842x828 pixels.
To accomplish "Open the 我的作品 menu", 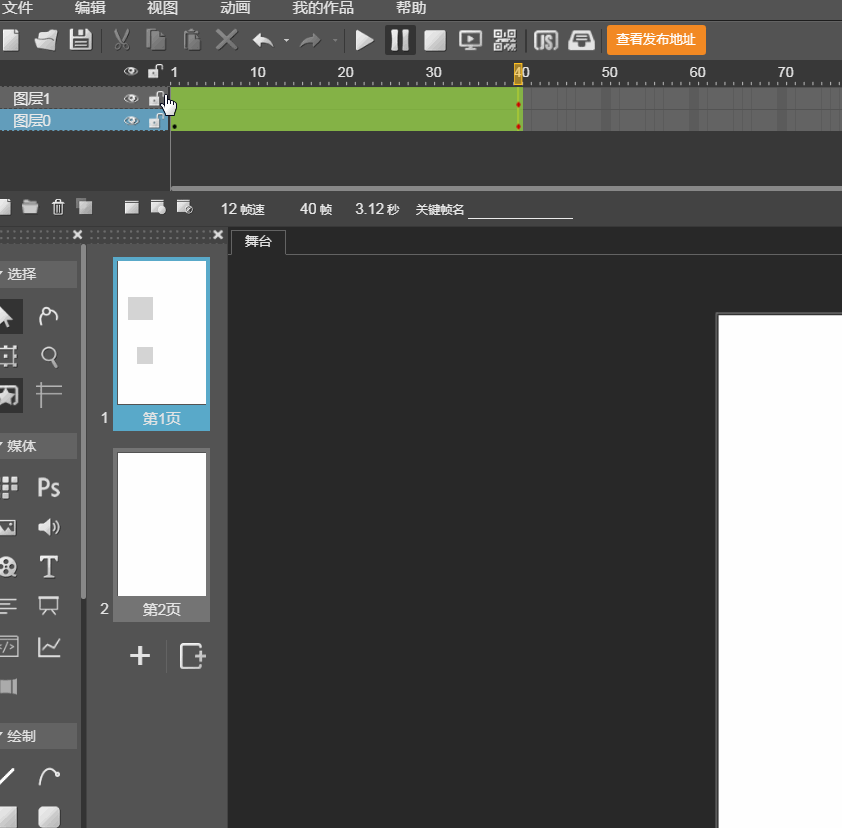I will pos(322,8).
